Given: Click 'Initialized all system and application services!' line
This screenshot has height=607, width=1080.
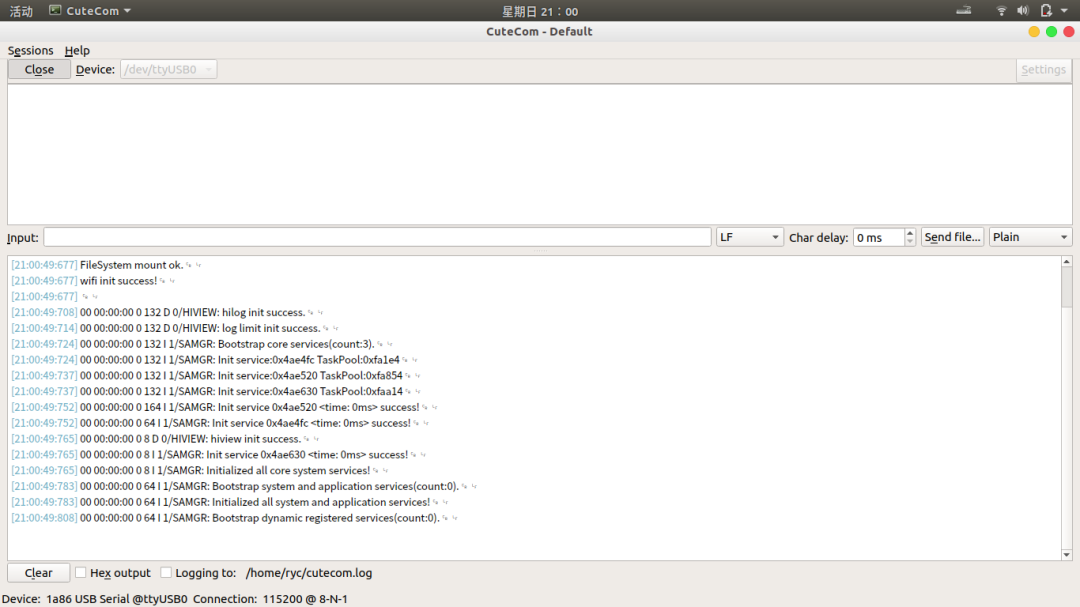Looking at the screenshot, I should tap(321, 502).
